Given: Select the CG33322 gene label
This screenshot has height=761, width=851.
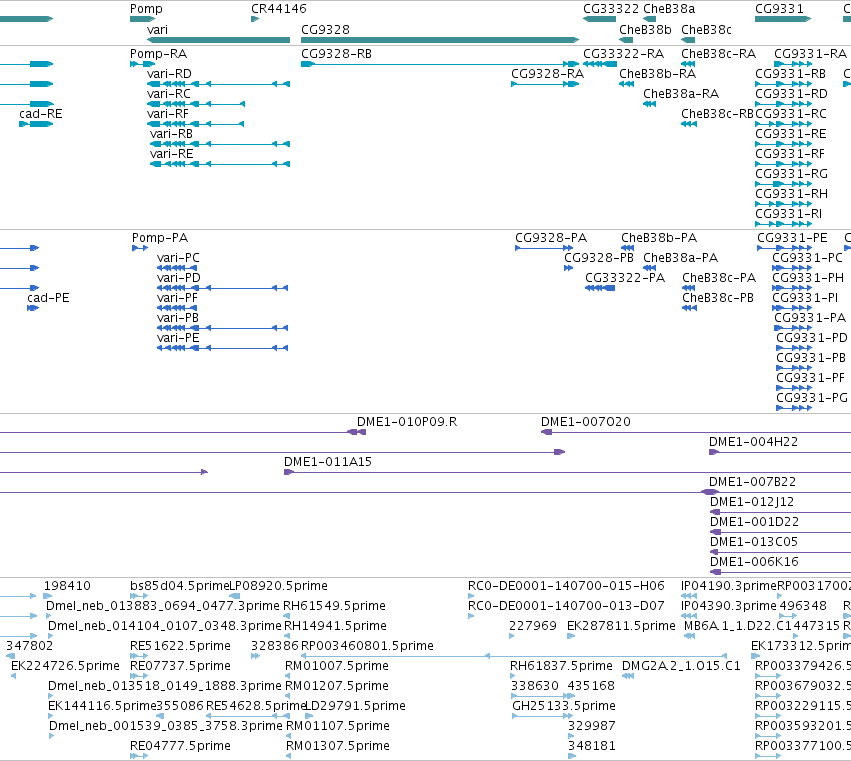Looking at the screenshot, I should coord(611,9).
